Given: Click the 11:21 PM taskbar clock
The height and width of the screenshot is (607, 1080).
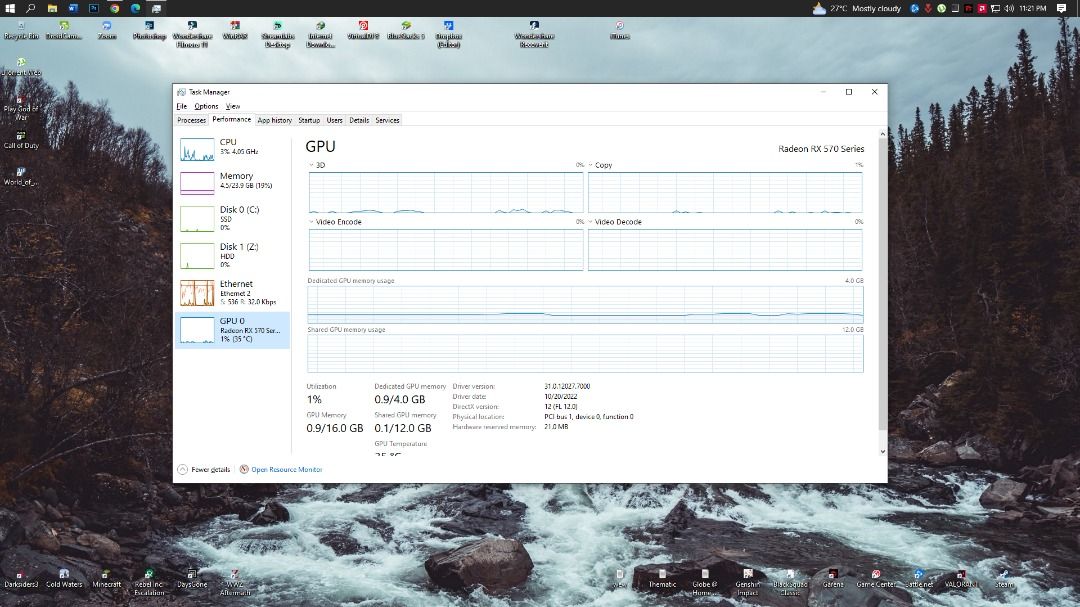Looking at the screenshot, I should click(1032, 8).
